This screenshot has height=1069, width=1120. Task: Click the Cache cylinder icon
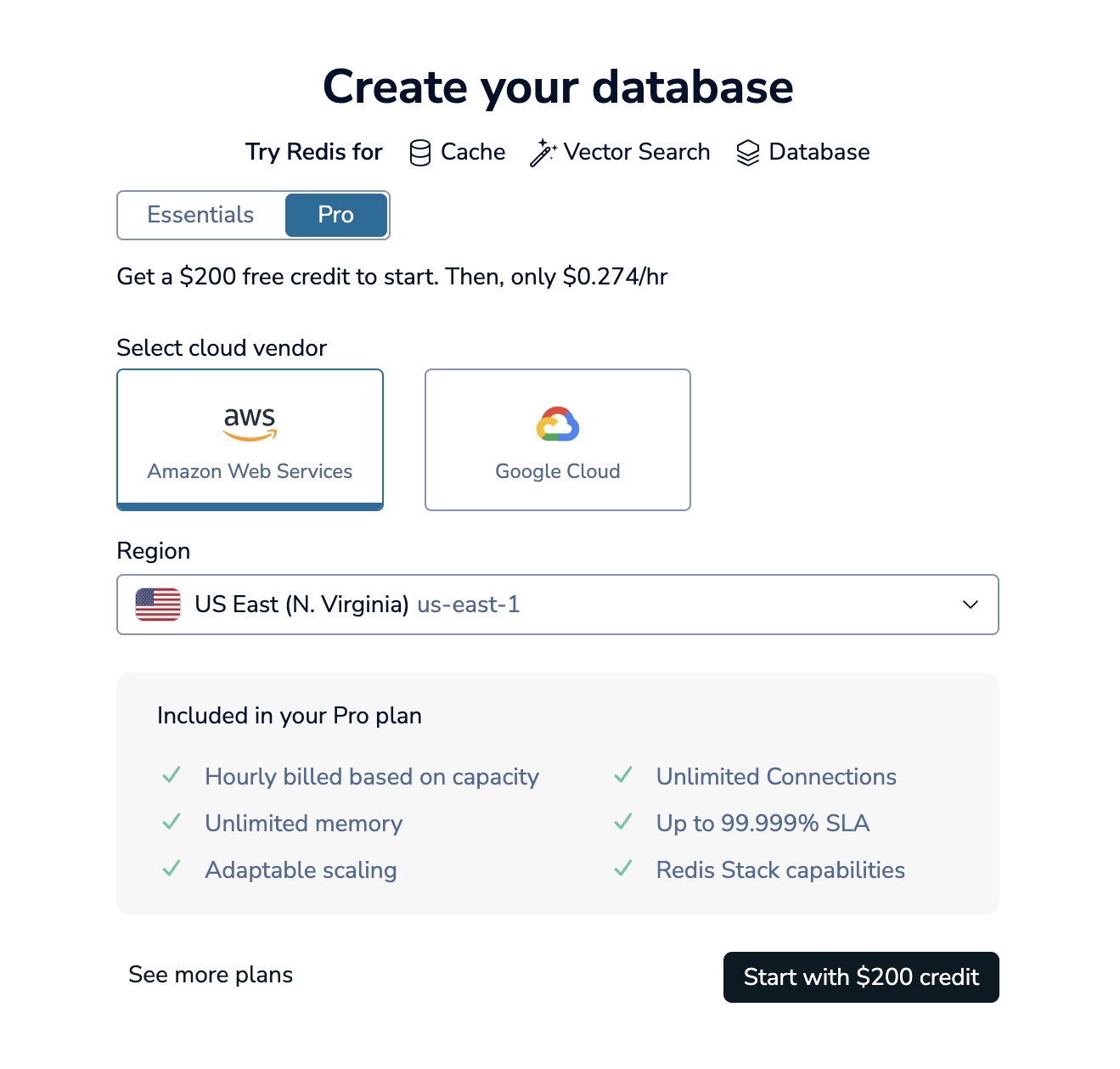tap(419, 153)
